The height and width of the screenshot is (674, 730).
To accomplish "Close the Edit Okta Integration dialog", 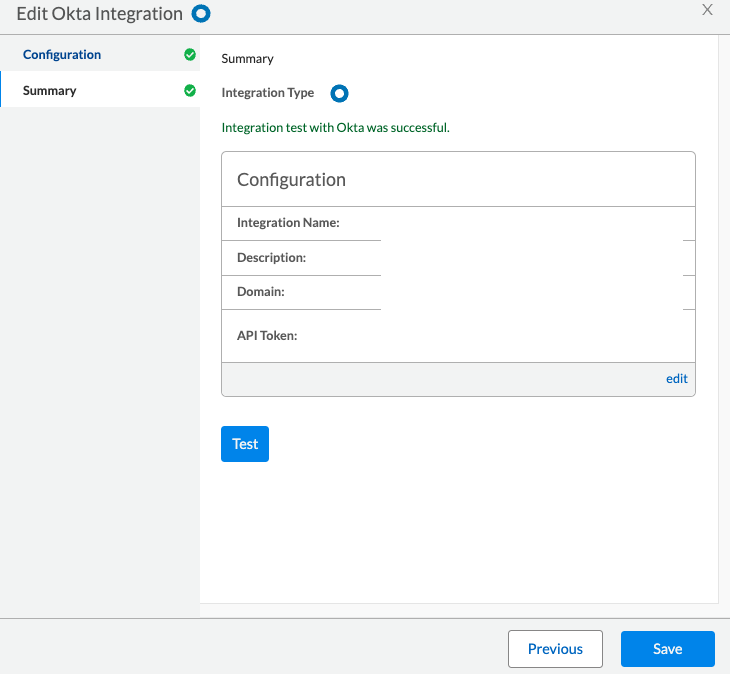I will [x=707, y=10].
